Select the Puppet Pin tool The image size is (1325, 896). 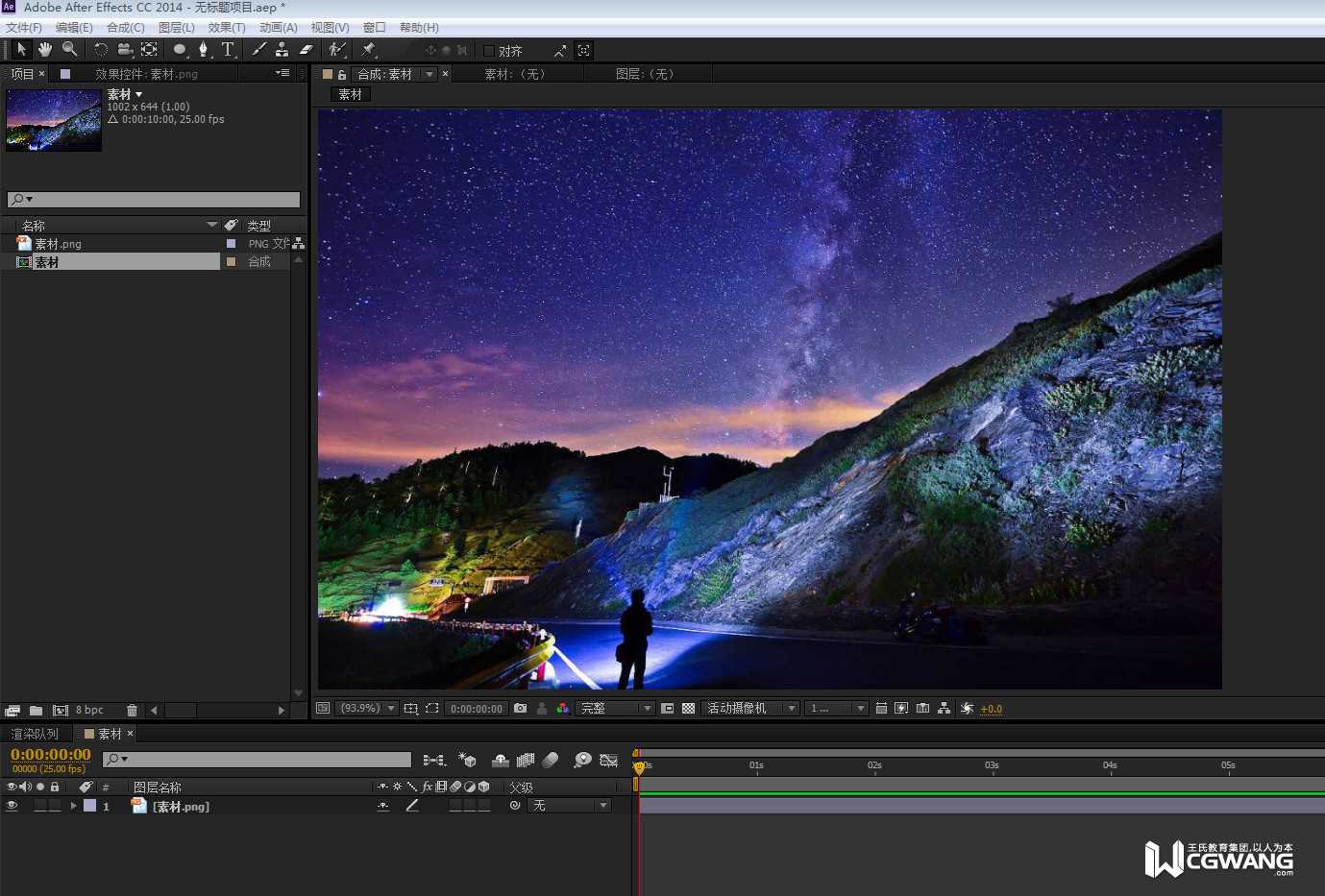coord(369,49)
